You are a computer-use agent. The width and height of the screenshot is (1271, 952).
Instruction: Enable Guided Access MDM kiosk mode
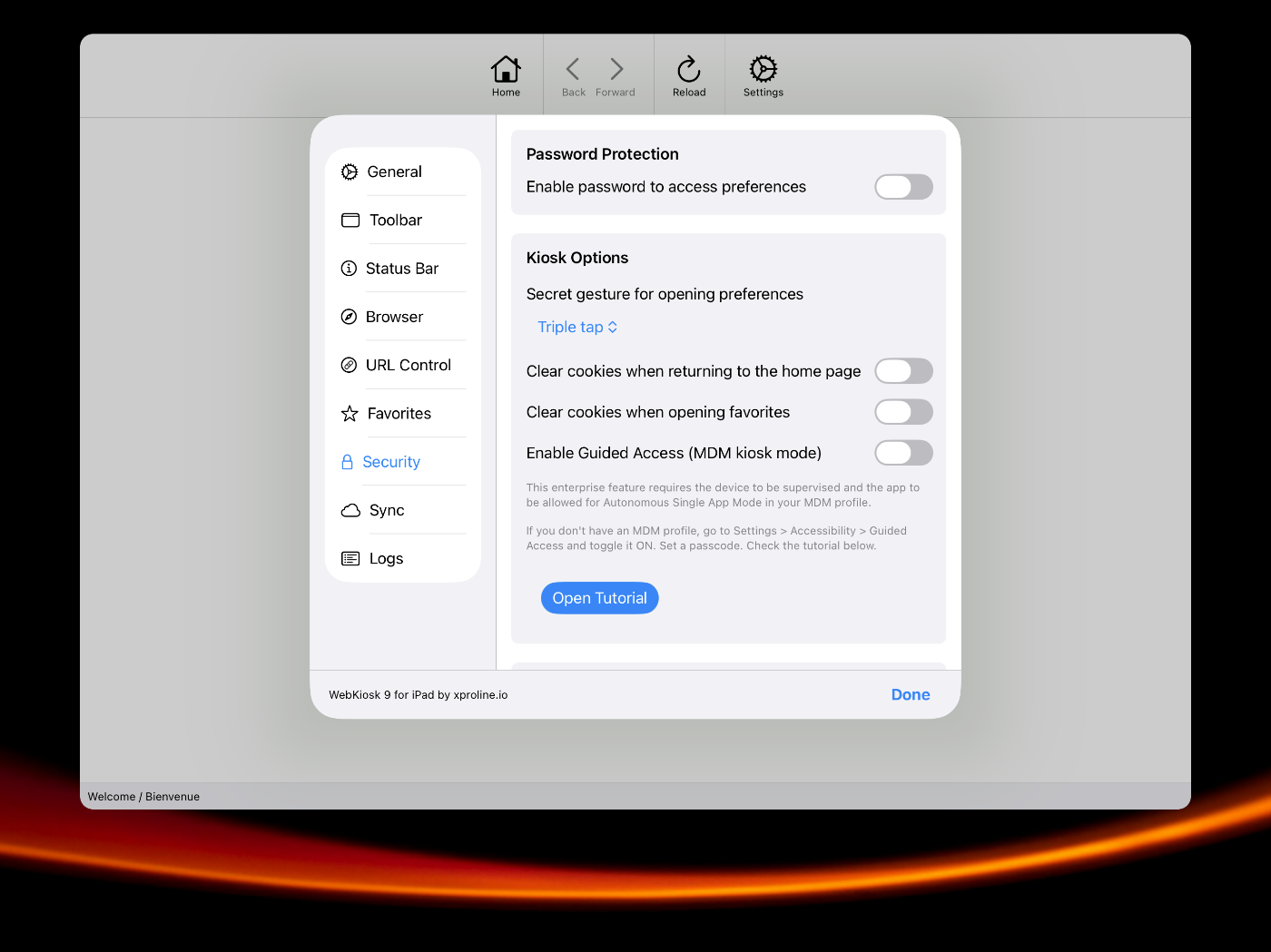point(902,453)
